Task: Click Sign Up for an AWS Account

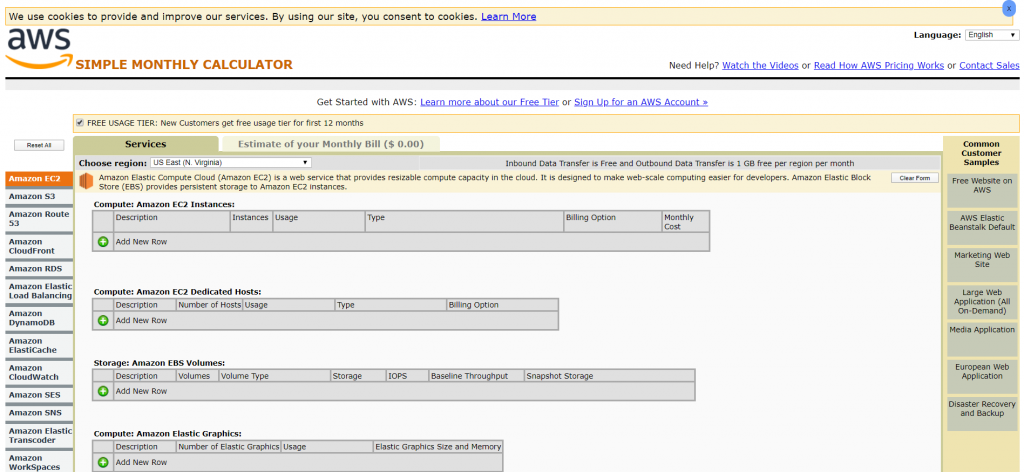Action: [641, 102]
